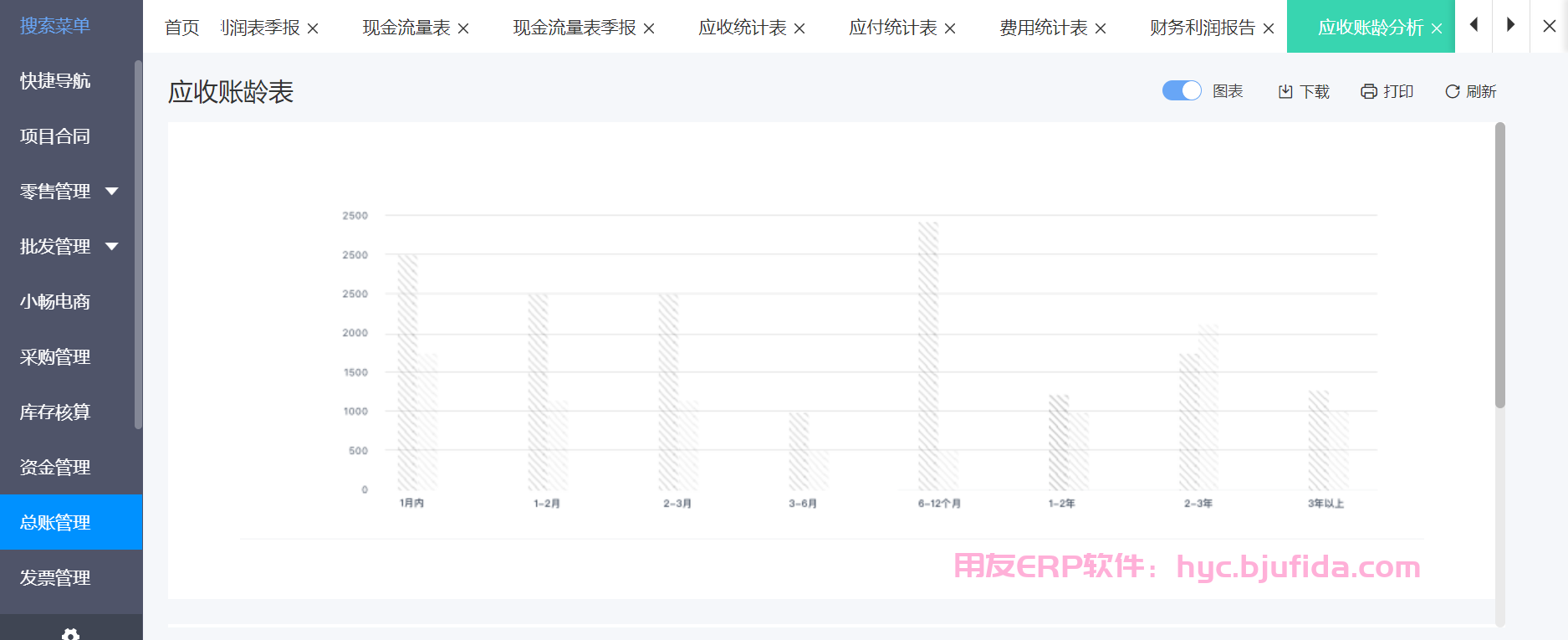The height and width of the screenshot is (640, 1568).
Task: Open 快捷导航 in the sidebar
Action: click(55, 81)
